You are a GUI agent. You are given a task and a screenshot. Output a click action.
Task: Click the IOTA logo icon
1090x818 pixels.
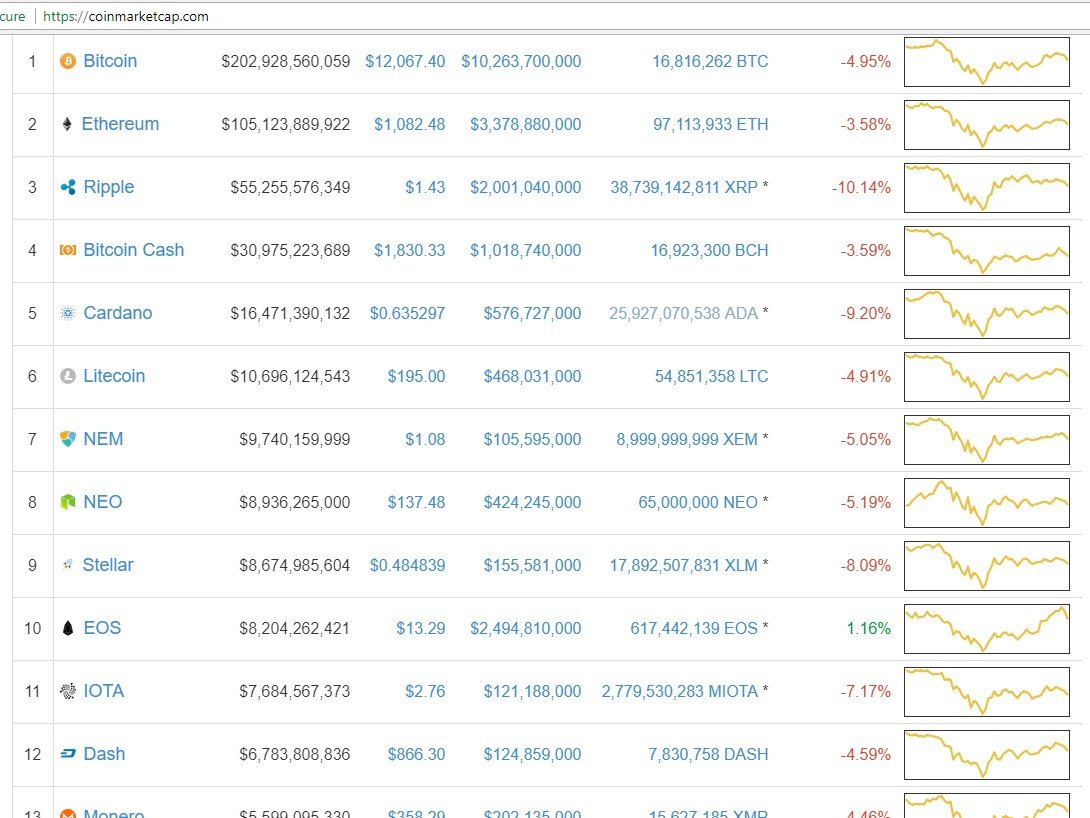67,691
